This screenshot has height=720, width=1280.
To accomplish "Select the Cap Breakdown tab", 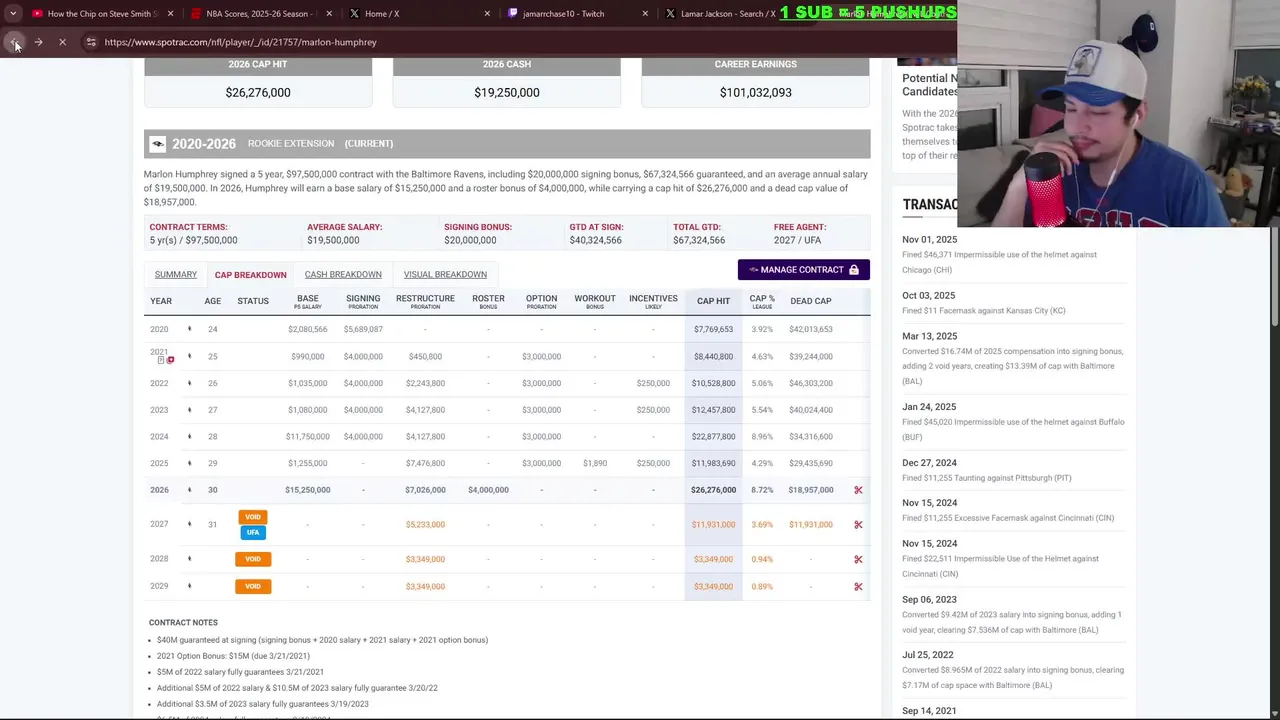I will [x=250, y=274].
